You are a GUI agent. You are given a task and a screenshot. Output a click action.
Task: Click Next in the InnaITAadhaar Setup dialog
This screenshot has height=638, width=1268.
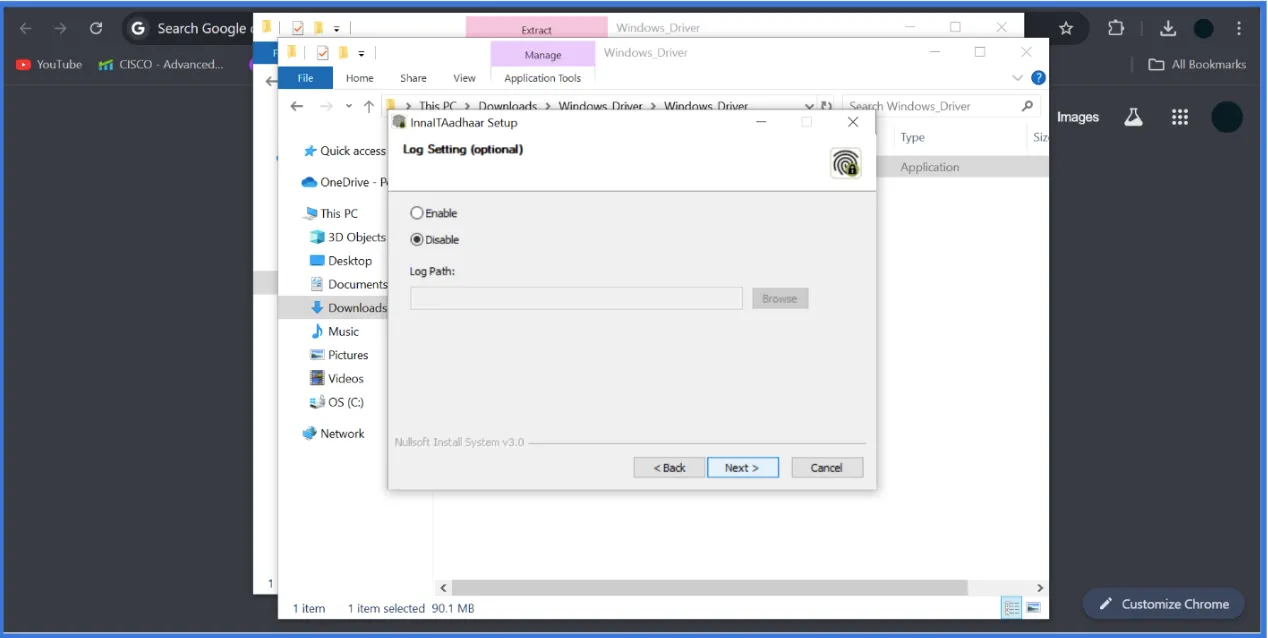coord(742,467)
